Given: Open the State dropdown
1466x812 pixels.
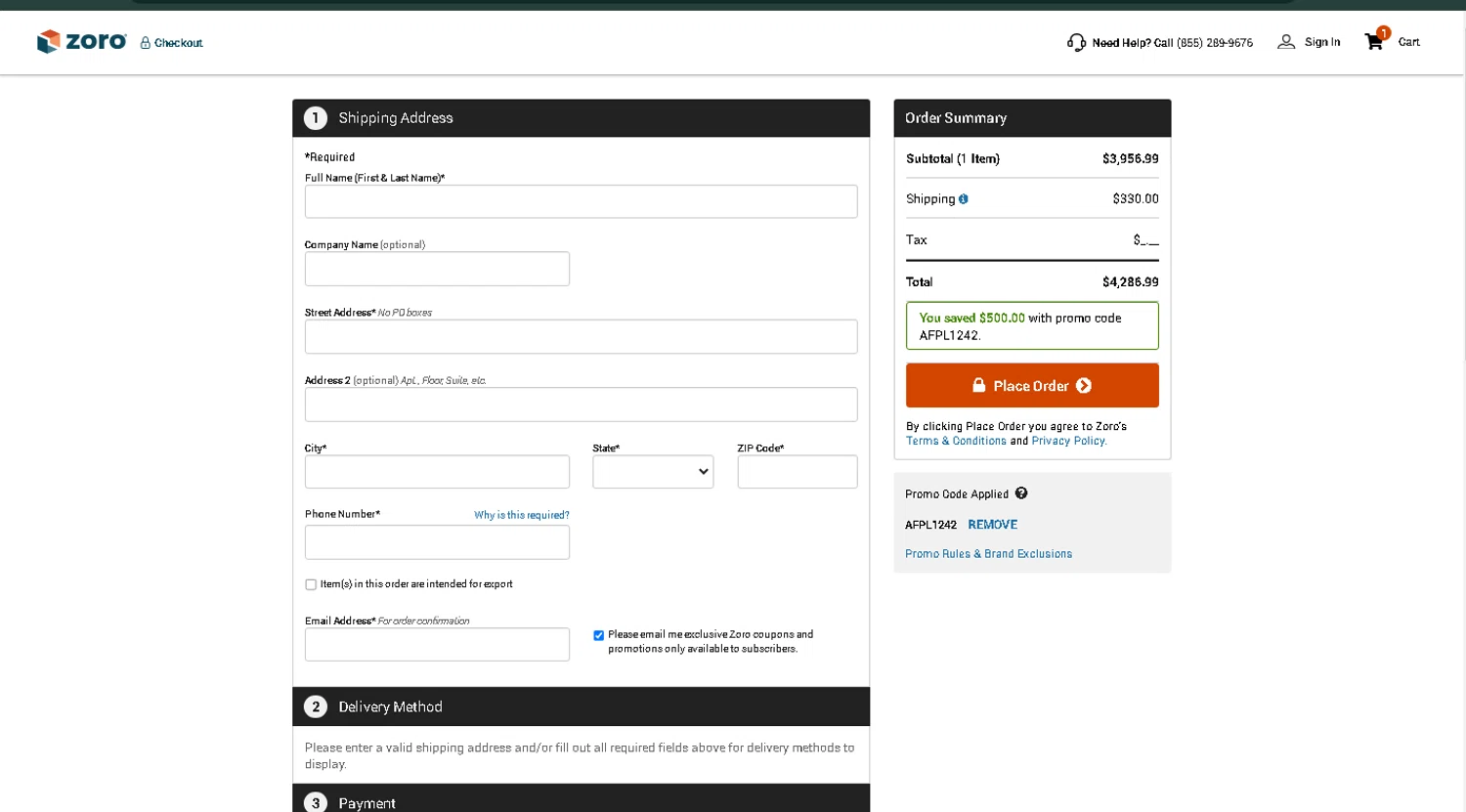Looking at the screenshot, I should 653,472.
